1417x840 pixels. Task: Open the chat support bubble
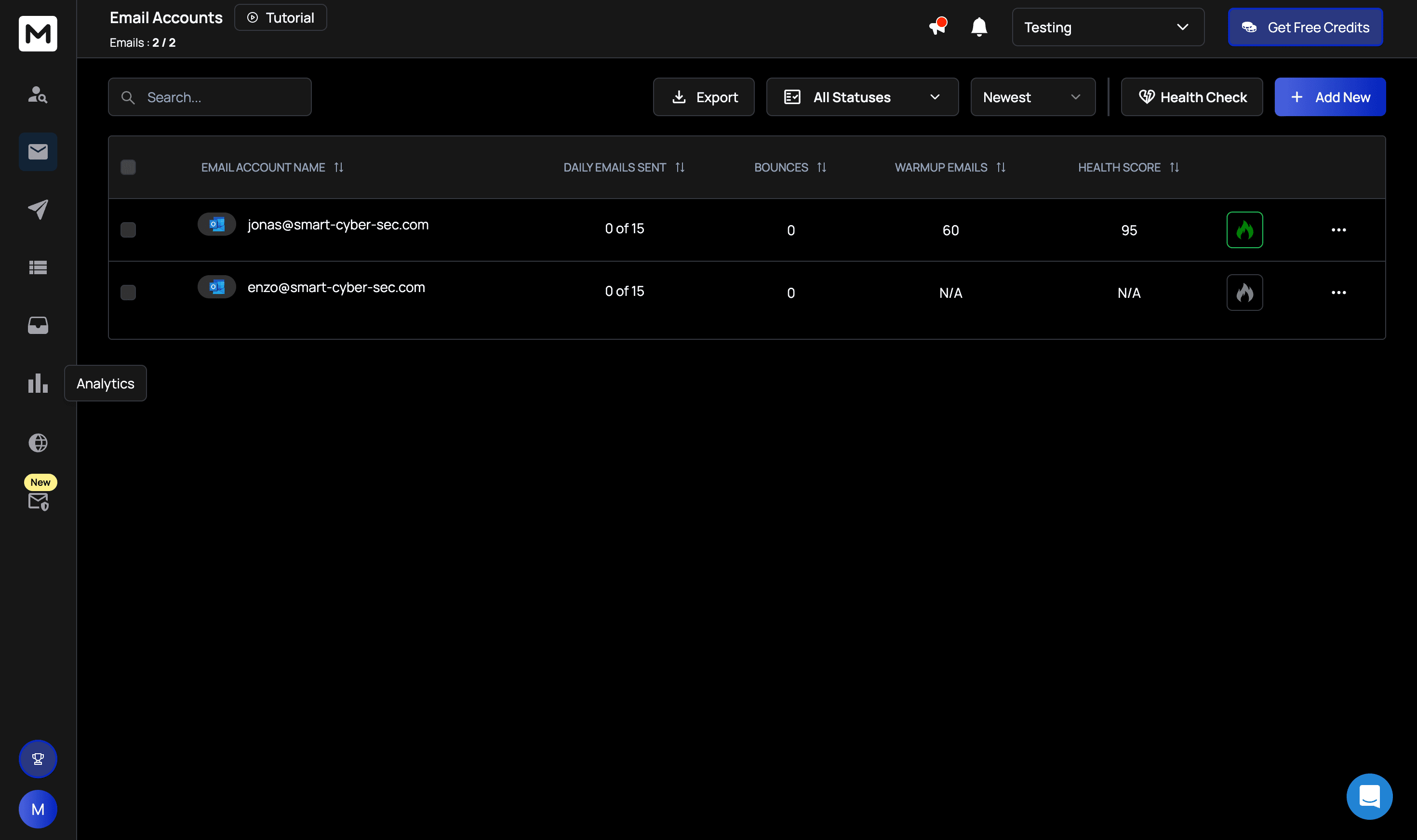point(1369,797)
